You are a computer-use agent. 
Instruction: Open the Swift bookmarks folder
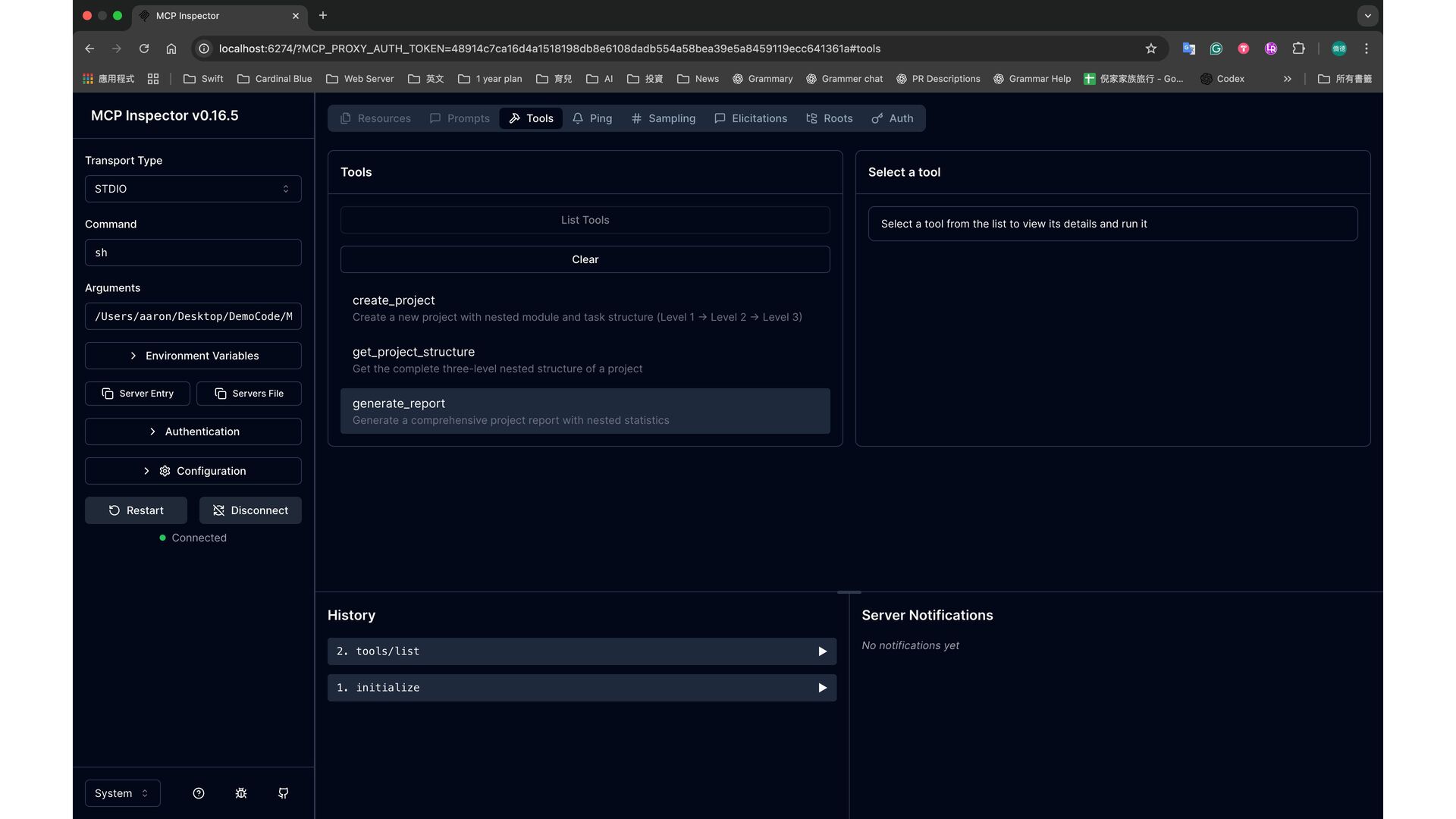203,79
